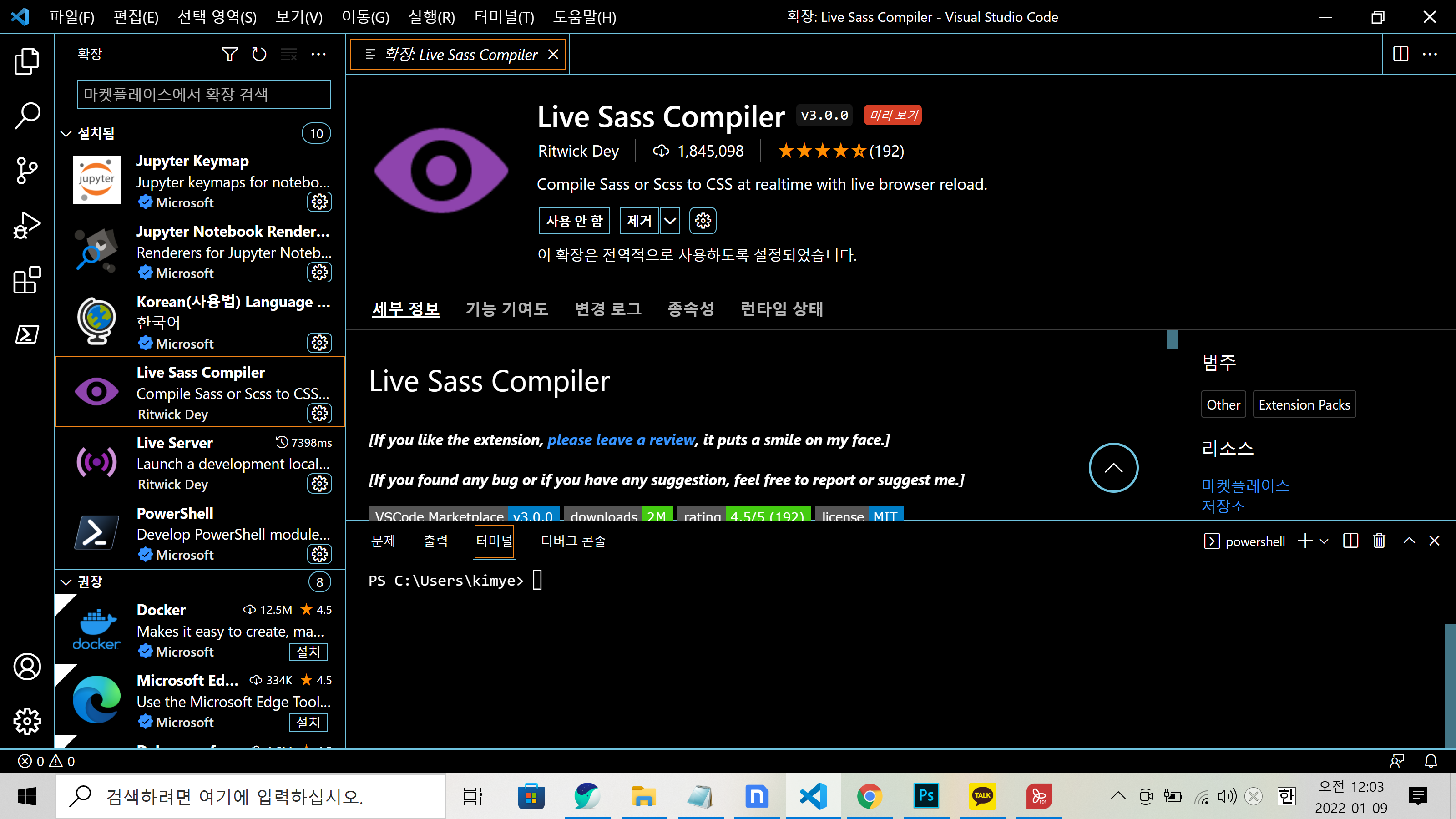Screen dimensions: 1456x819
Task: Open Live Server manage gear
Action: click(x=319, y=483)
